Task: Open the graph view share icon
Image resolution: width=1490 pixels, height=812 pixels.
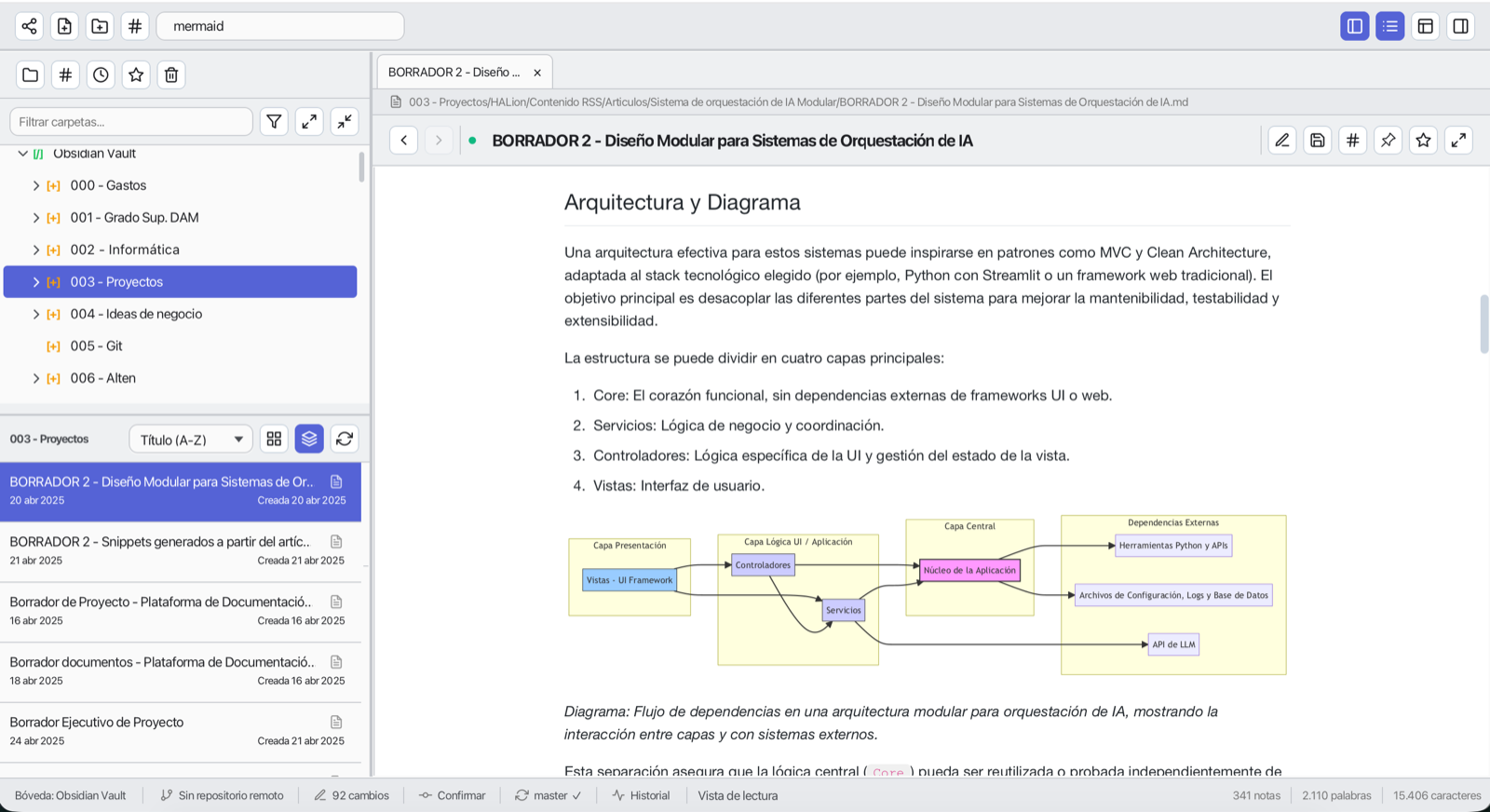Action: coord(29,26)
